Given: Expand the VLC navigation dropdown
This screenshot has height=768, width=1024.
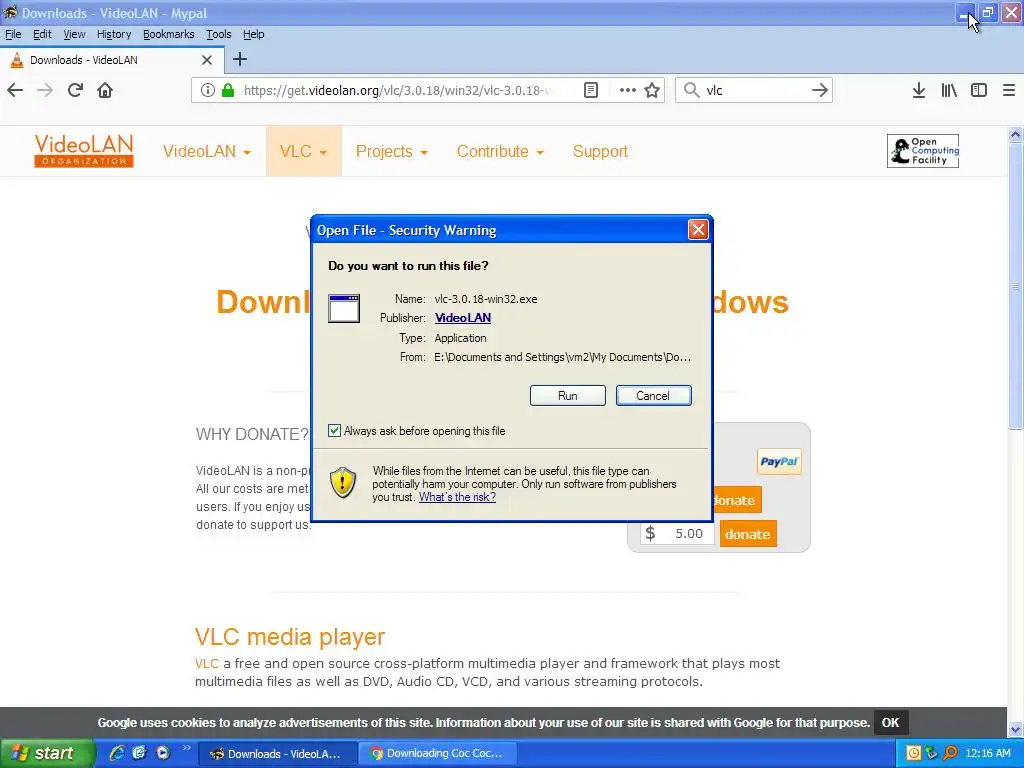Looking at the screenshot, I should (x=303, y=152).
